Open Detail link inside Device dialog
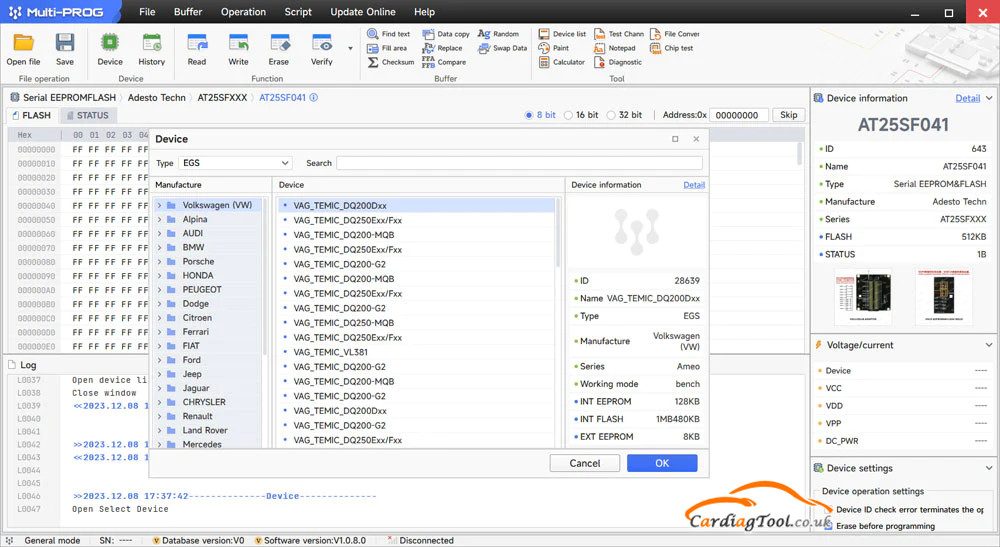Viewport: 1000px width, 547px height. click(x=694, y=185)
